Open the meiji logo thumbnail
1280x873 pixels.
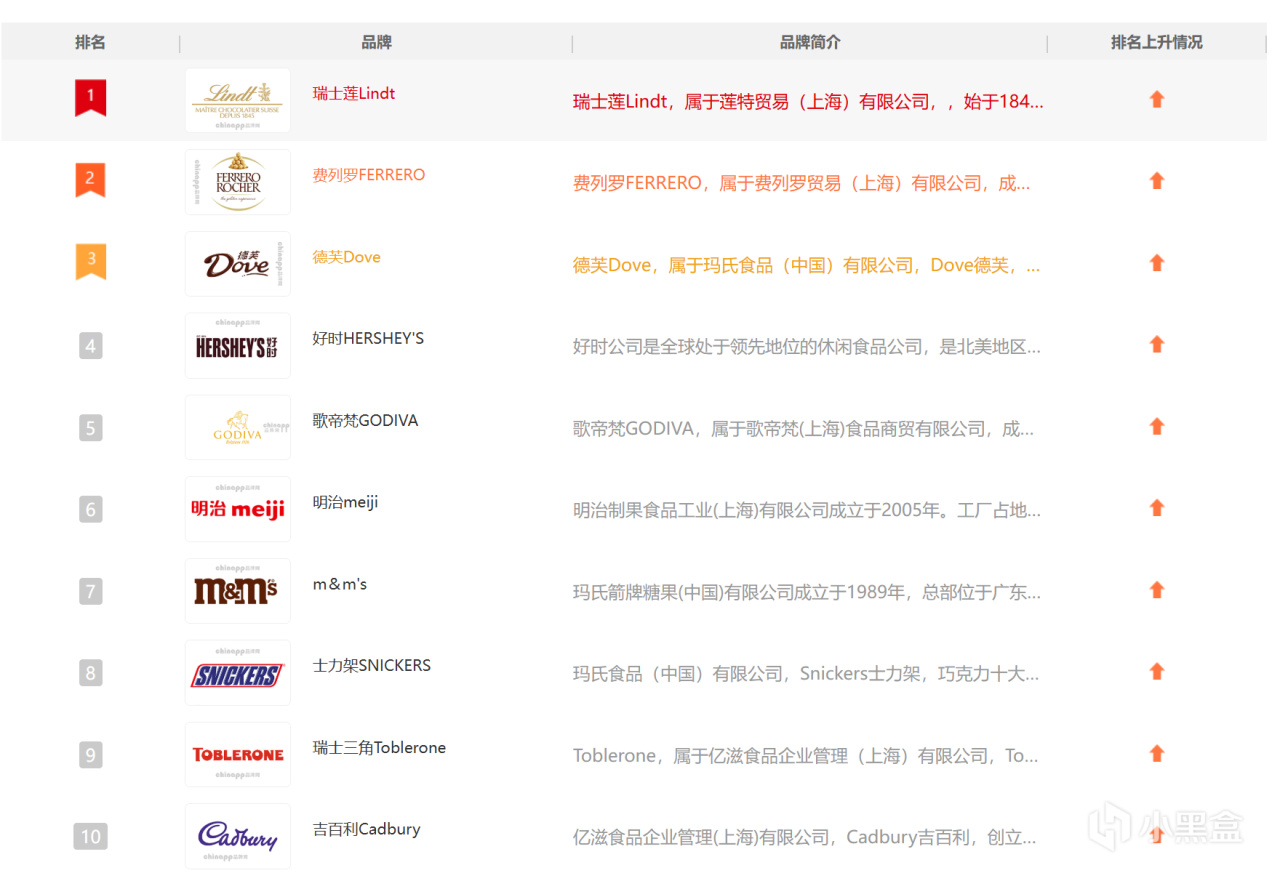[238, 509]
